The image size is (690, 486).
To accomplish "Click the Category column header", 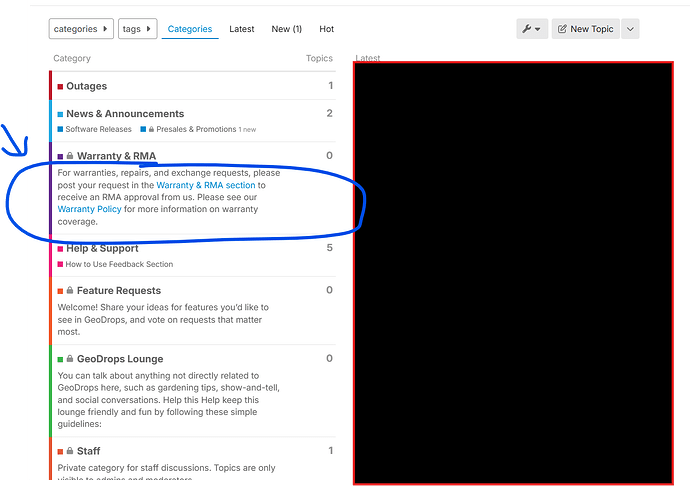I will click(72, 59).
